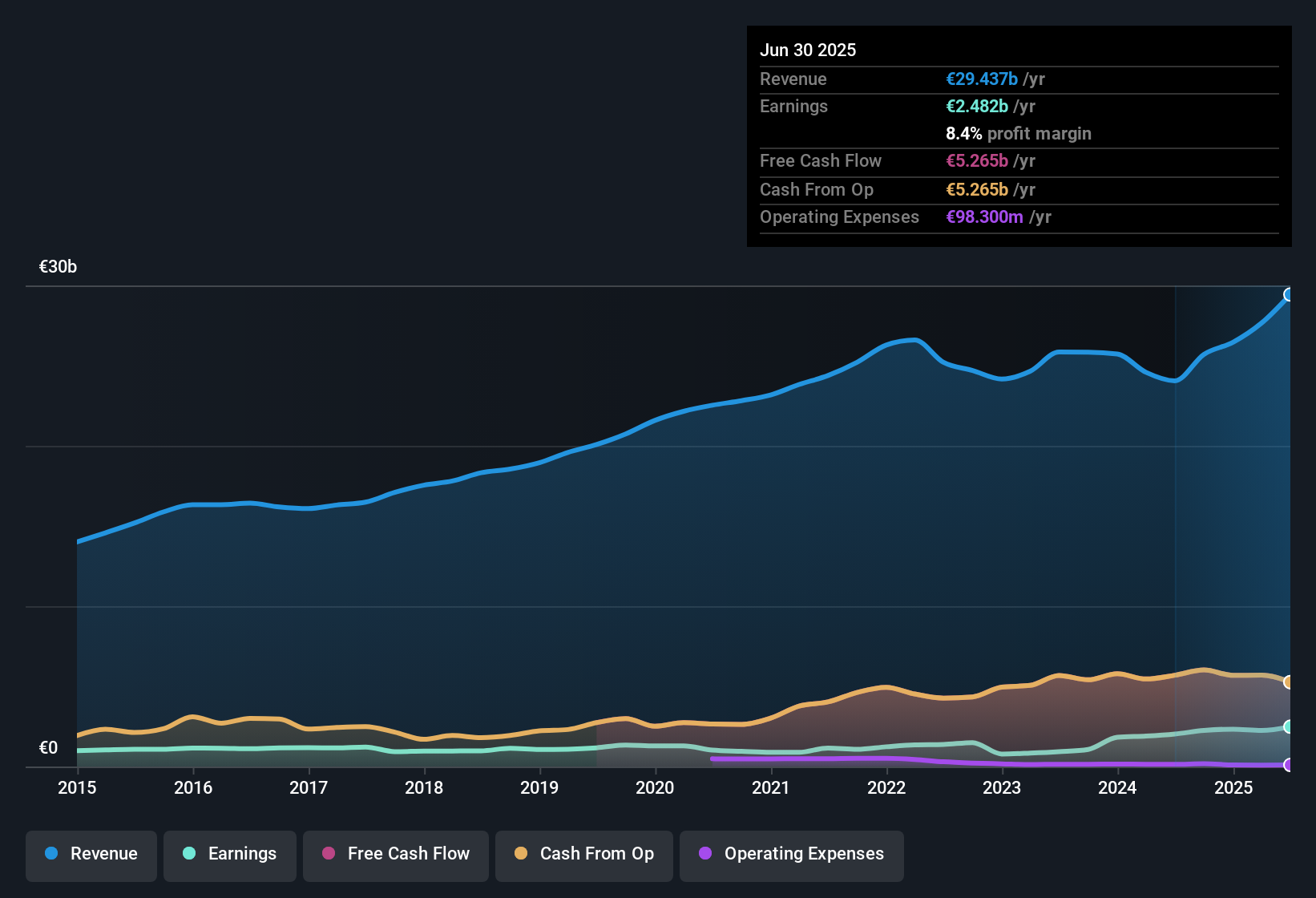Click the teal Earnings legend dot
The height and width of the screenshot is (898, 1316).
point(189,854)
